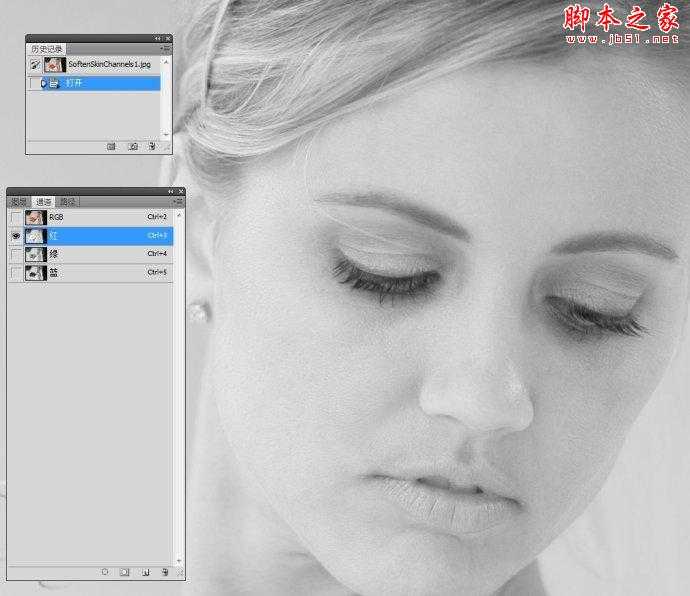Click History panel scroll down arrow
The height and width of the screenshot is (596, 690).
[x=166, y=134]
